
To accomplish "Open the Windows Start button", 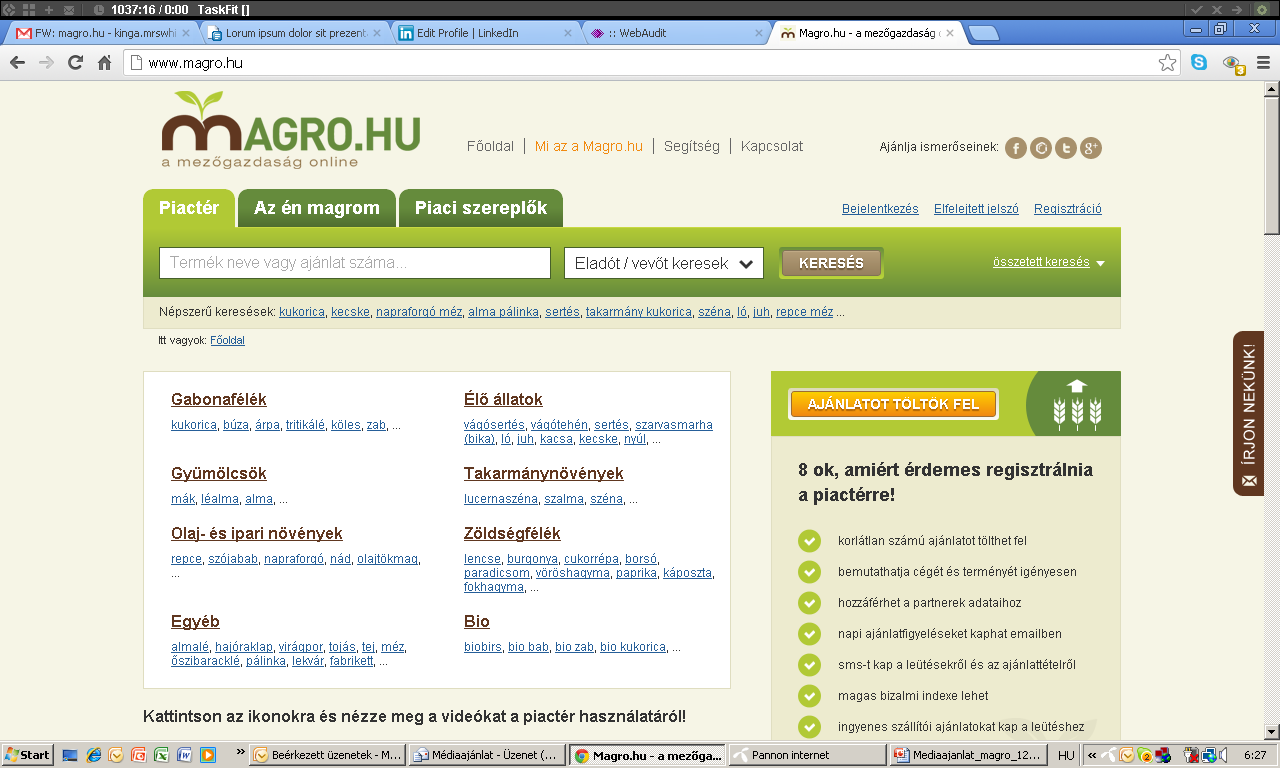I will coord(28,755).
